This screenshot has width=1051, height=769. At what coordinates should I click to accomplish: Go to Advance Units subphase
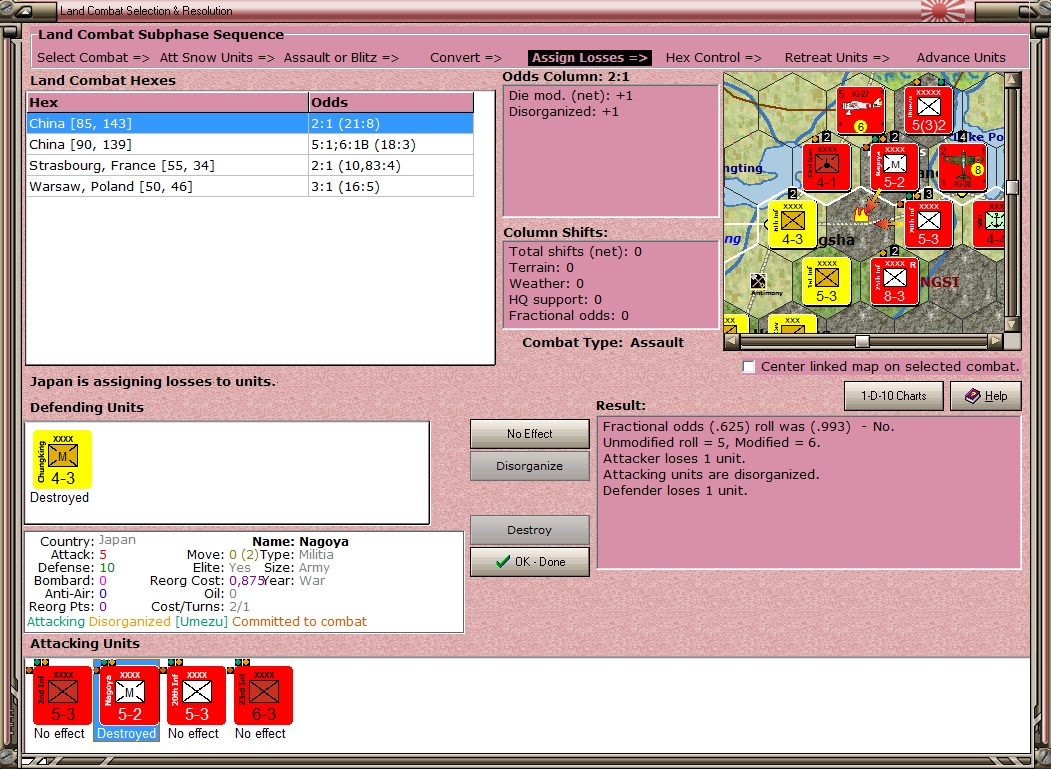click(961, 58)
